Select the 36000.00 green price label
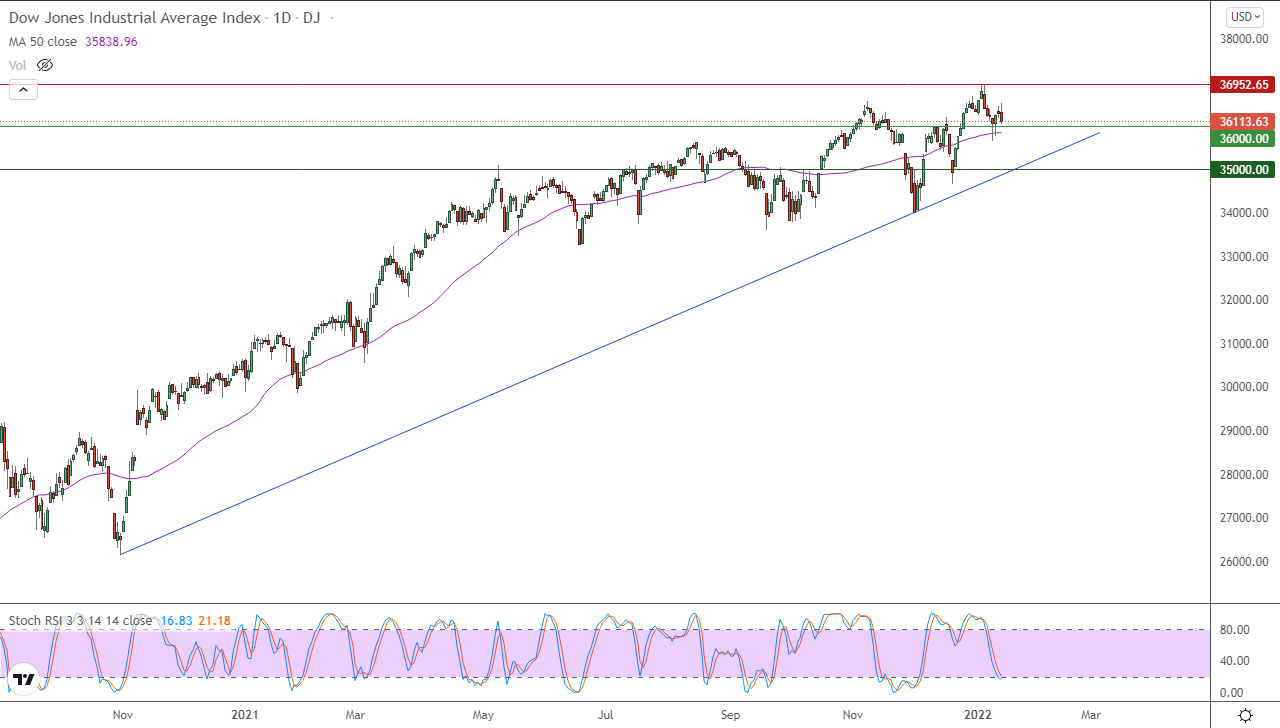This screenshot has width=1280, height=728. pyautogui.click(x=1244, y=139)
